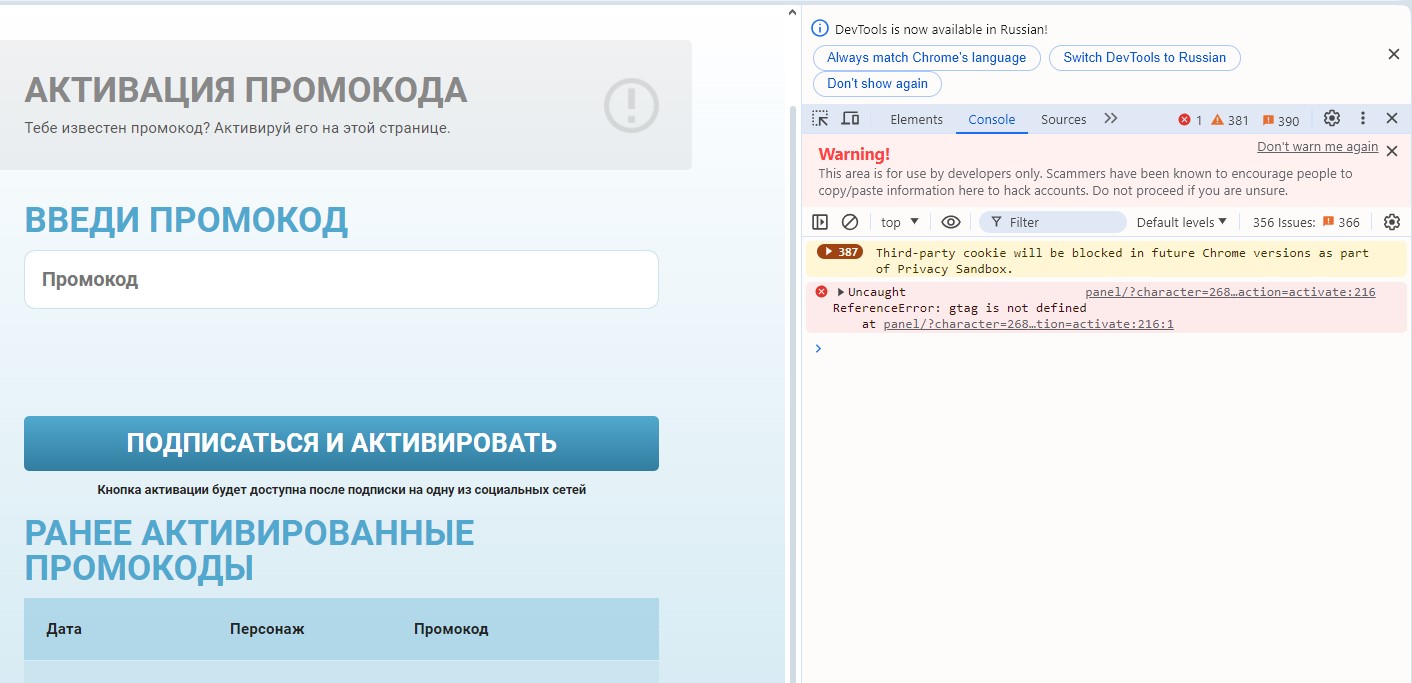Viewport: 1412px width, 683px height.
Task: Switch to the Sources tab
Action: pyautogui.click(x=1063, y=119)
